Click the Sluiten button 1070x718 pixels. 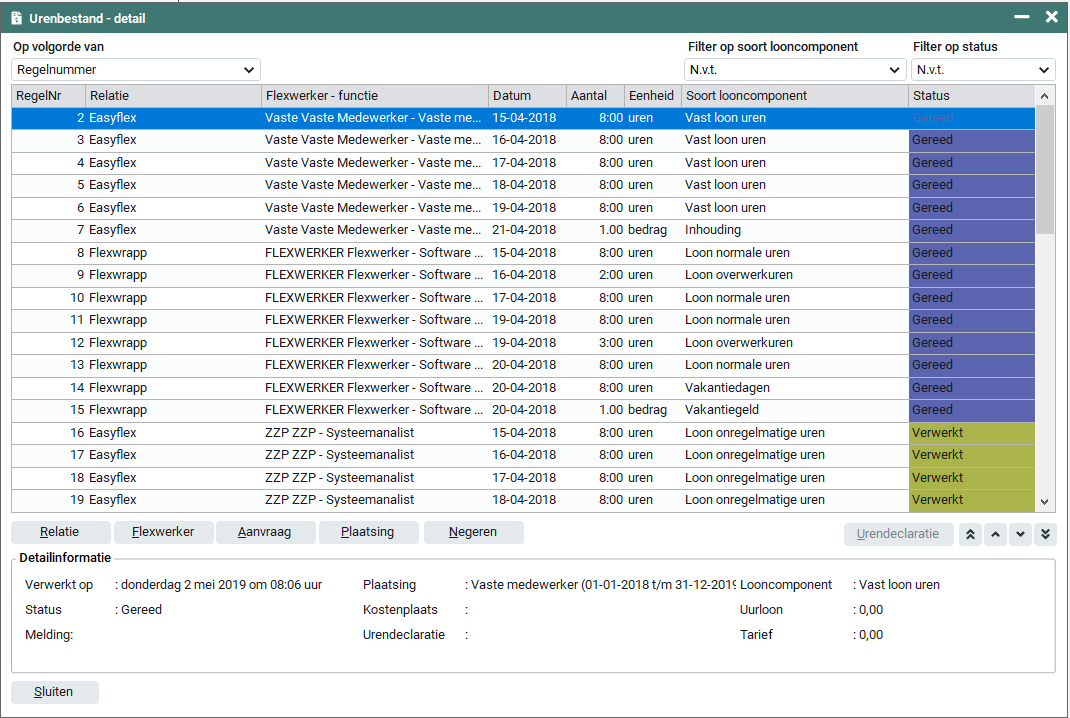pos(54,692)
